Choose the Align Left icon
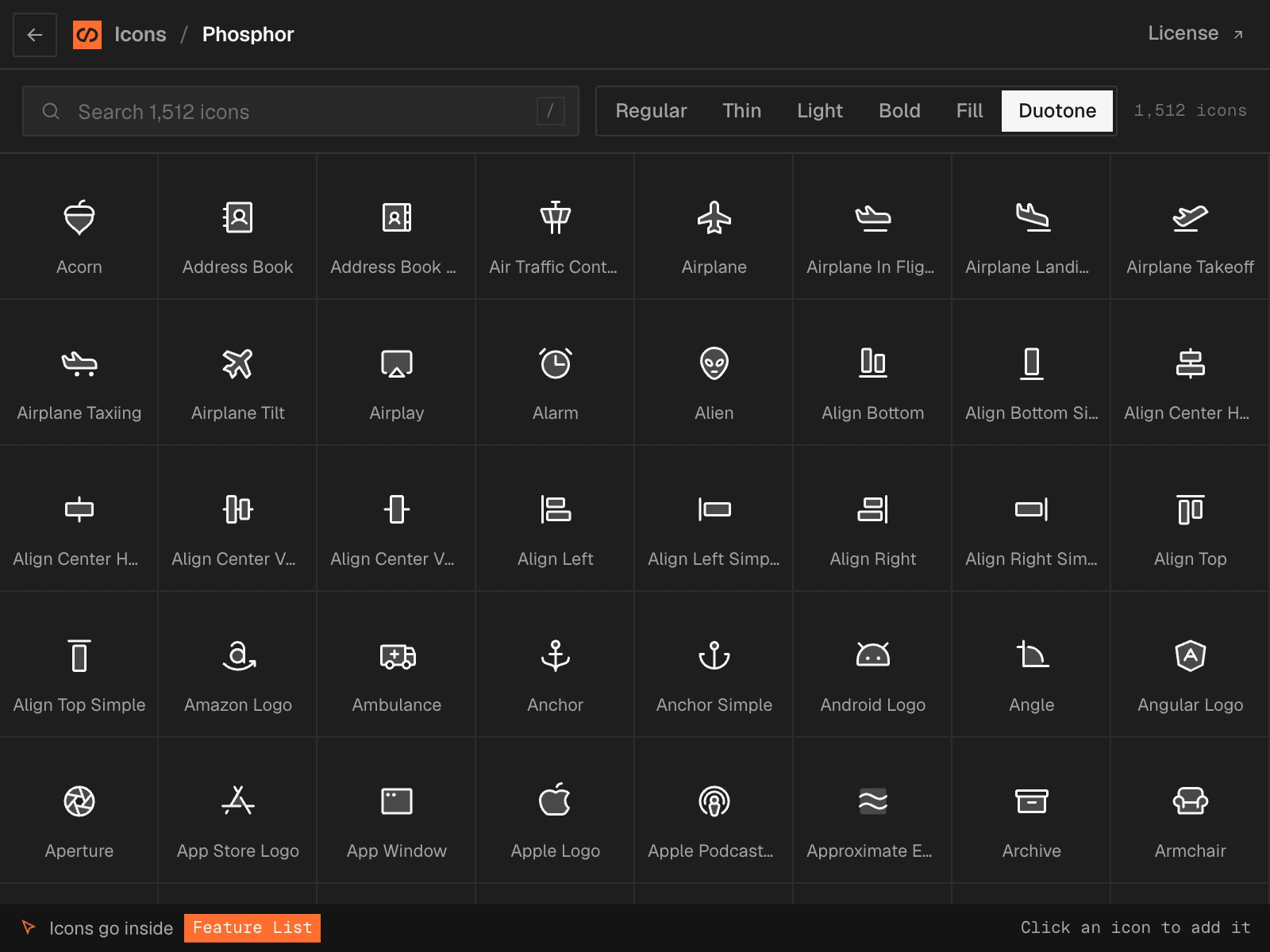 (556, 519)
